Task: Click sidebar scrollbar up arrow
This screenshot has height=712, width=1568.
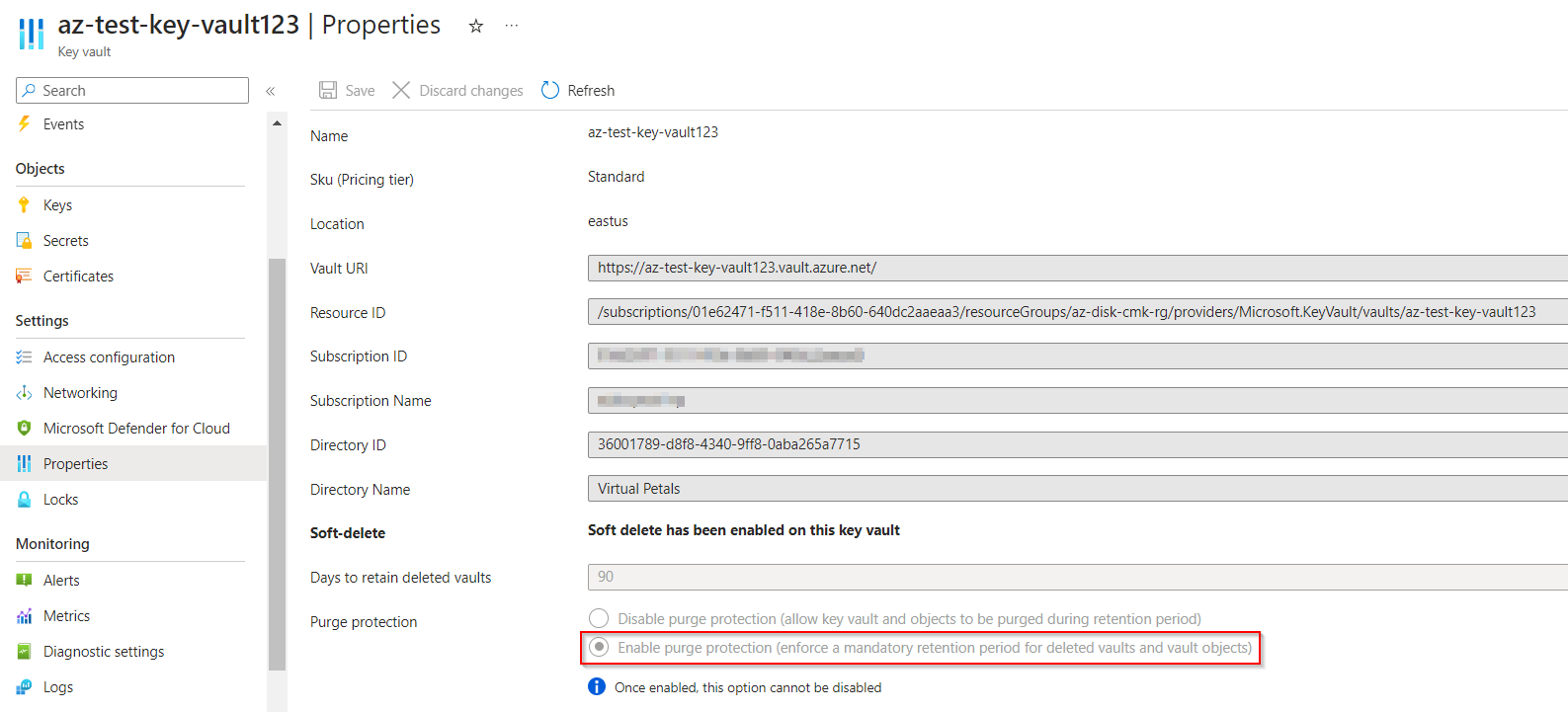Action: coord(277,122)
